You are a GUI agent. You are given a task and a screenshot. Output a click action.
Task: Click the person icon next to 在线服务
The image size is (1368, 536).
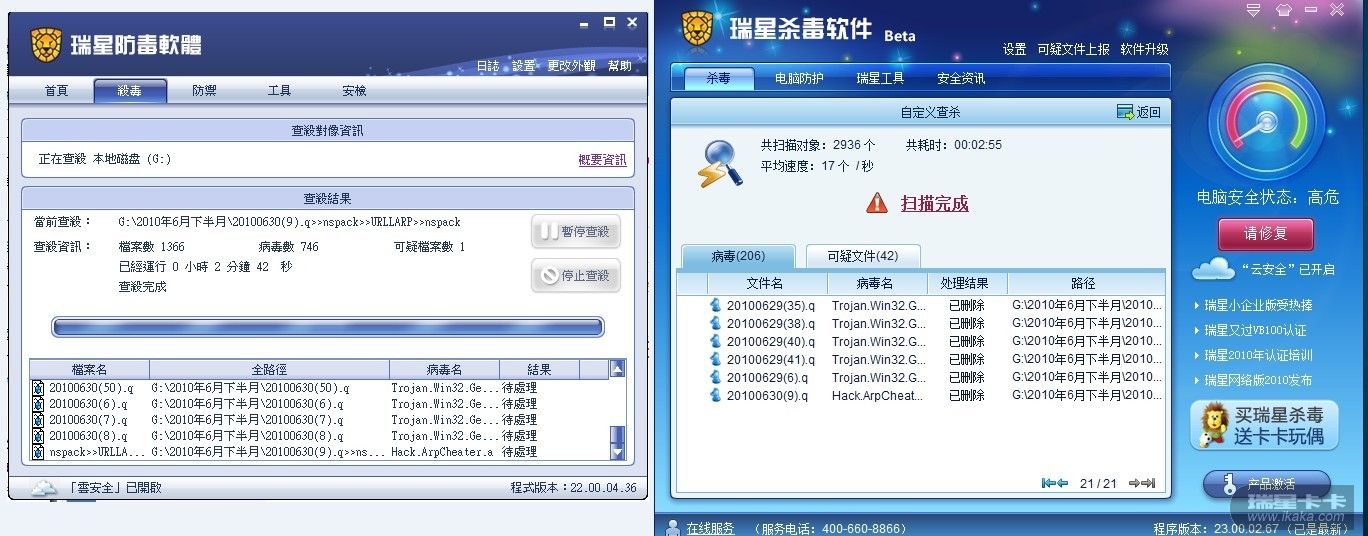click(671, 527)
